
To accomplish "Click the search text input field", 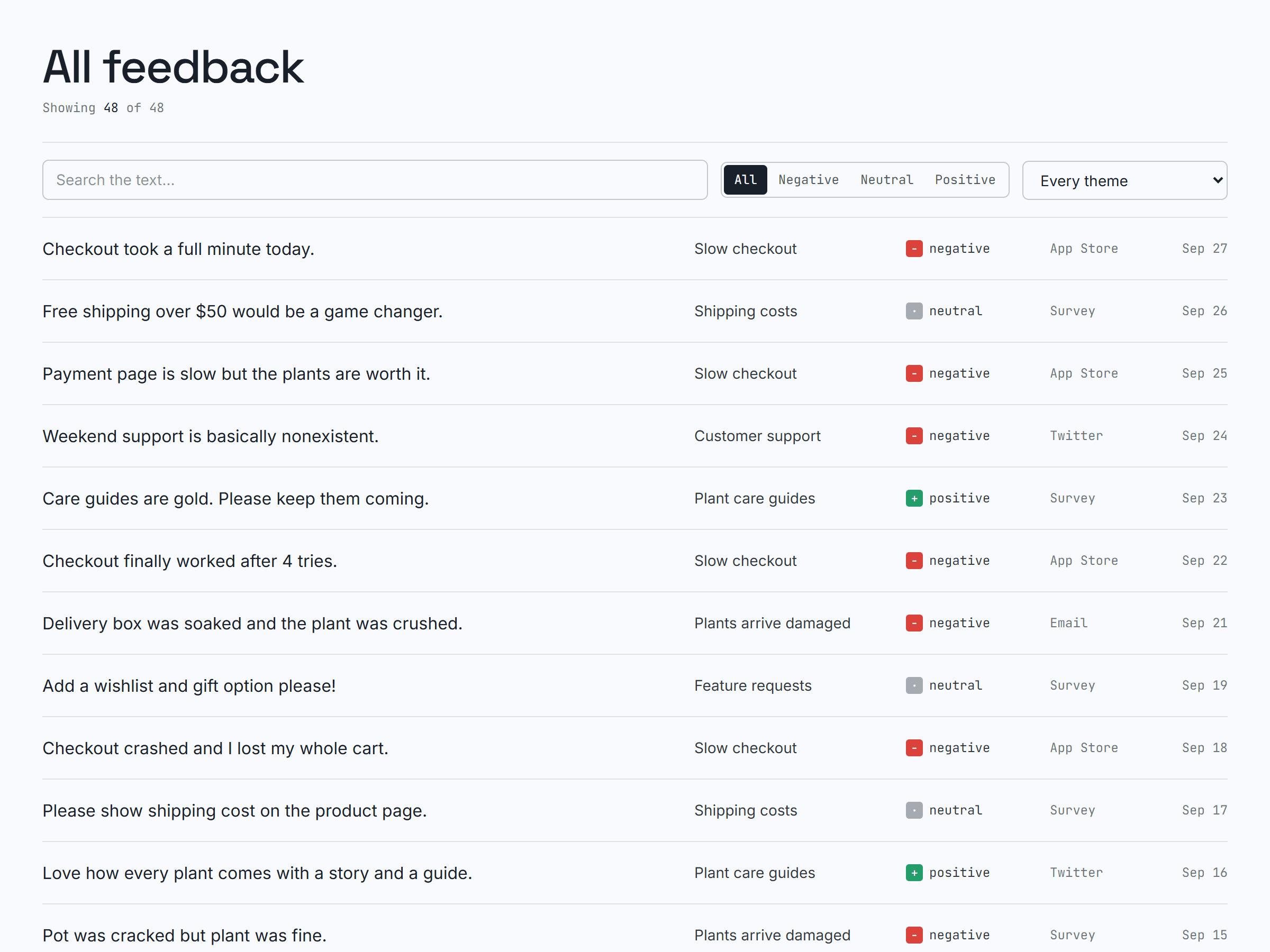I will coord(374,180).
